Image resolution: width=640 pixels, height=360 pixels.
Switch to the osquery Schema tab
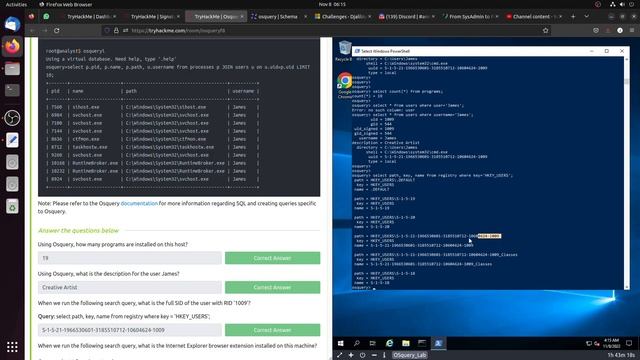279,17
